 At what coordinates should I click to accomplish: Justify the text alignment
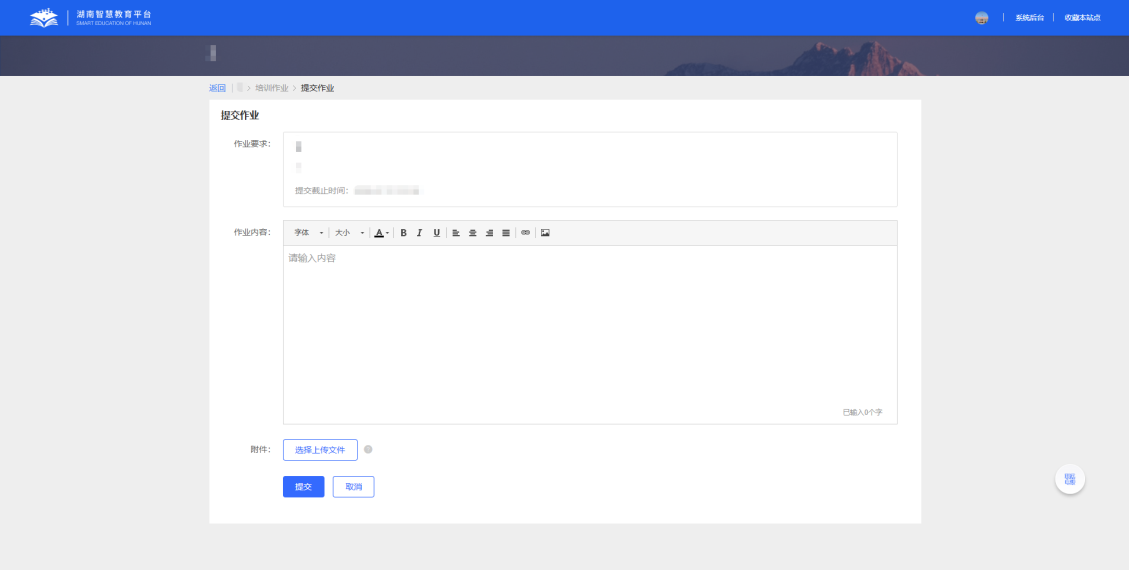tap(506, 233)
